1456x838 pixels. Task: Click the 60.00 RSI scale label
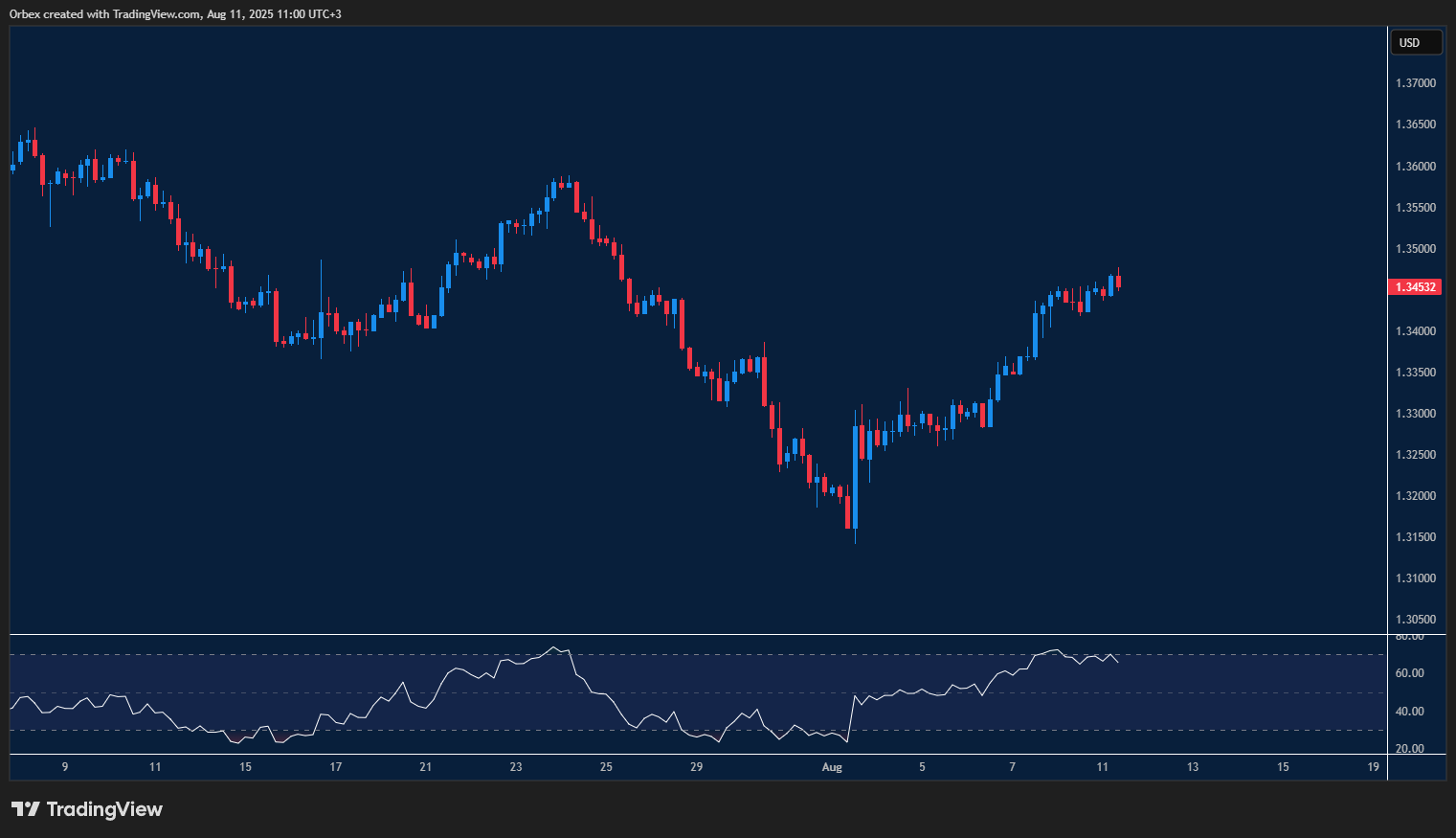(1409, 673)
